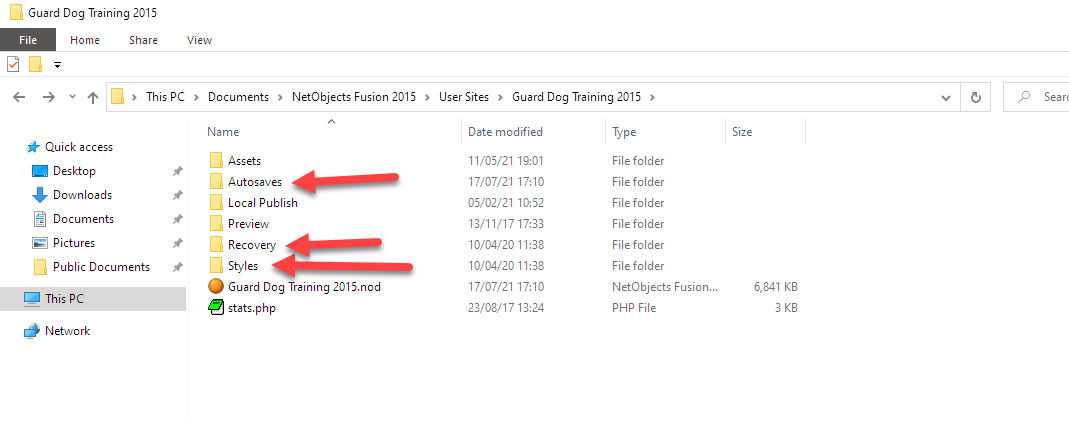Viewport: 1069px width, 421px height.
Task: Select Desktop in the navigation pane
Action: tap(74, 171)
